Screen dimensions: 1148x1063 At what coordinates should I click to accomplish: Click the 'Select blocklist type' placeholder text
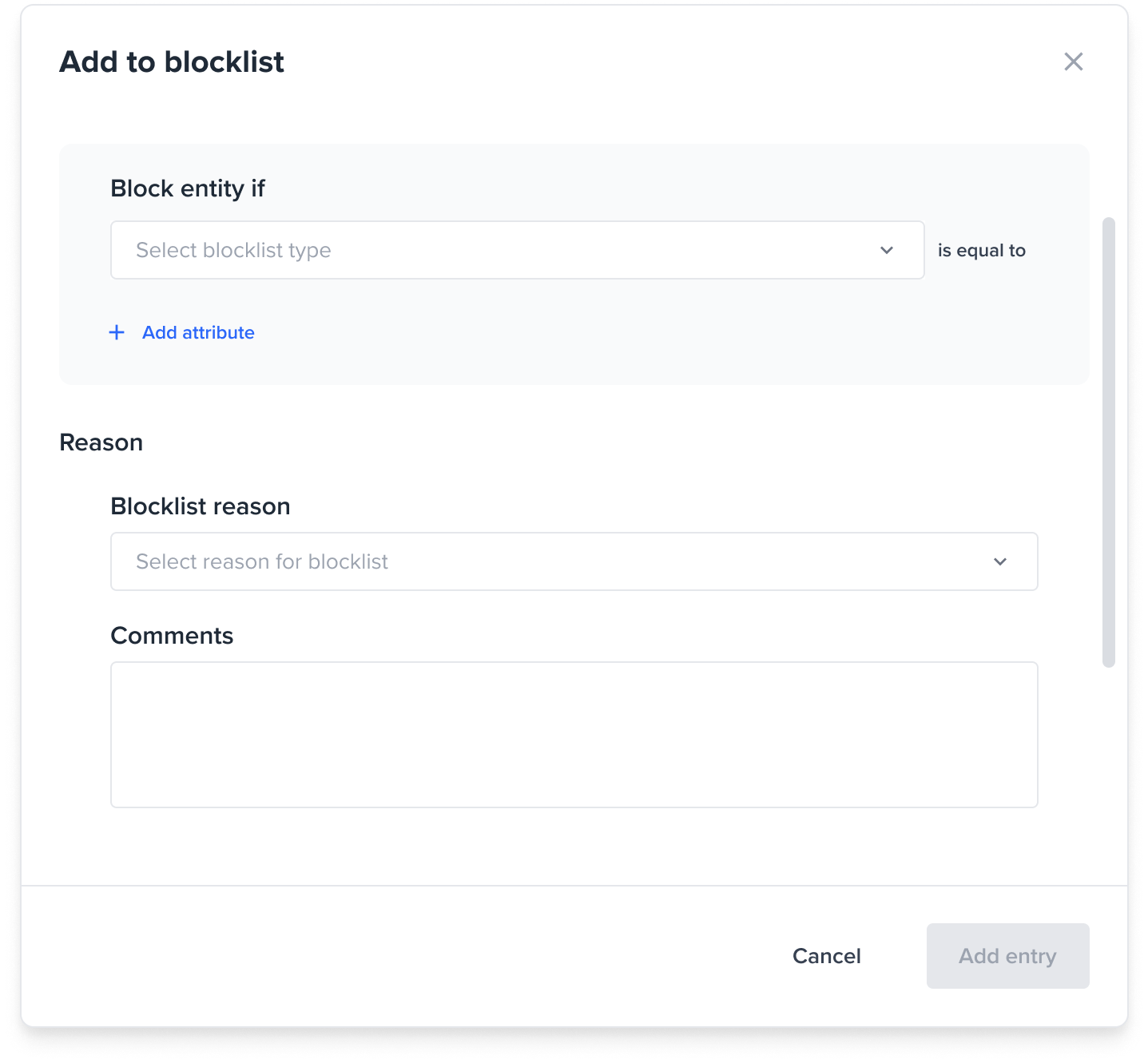tap(233, 250)
